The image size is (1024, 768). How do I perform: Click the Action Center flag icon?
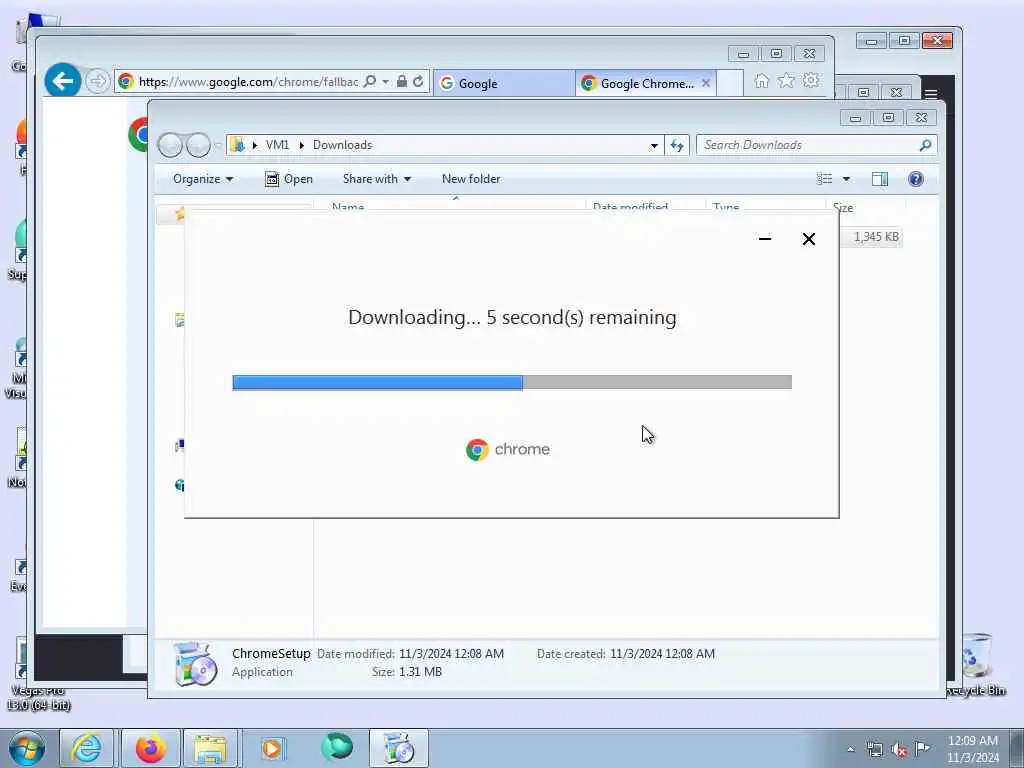(922, 749)
